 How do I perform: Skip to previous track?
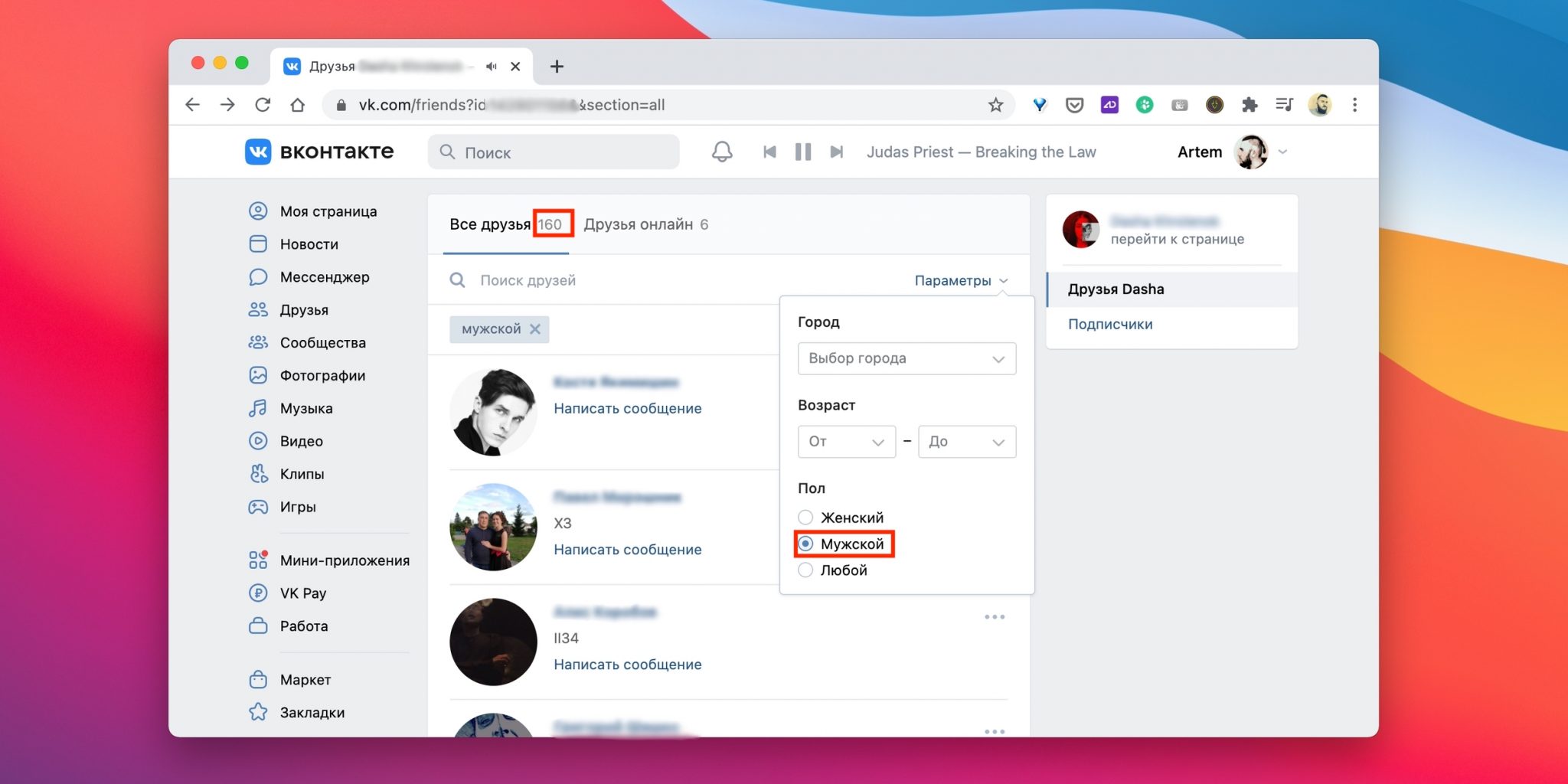pos(769,152)
